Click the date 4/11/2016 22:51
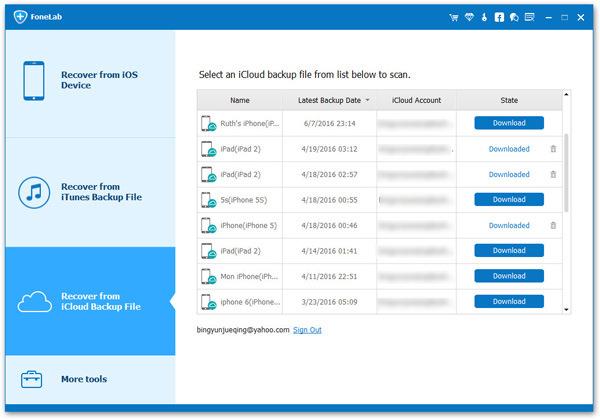Viewport: 600px width, 419px height. 329,276
